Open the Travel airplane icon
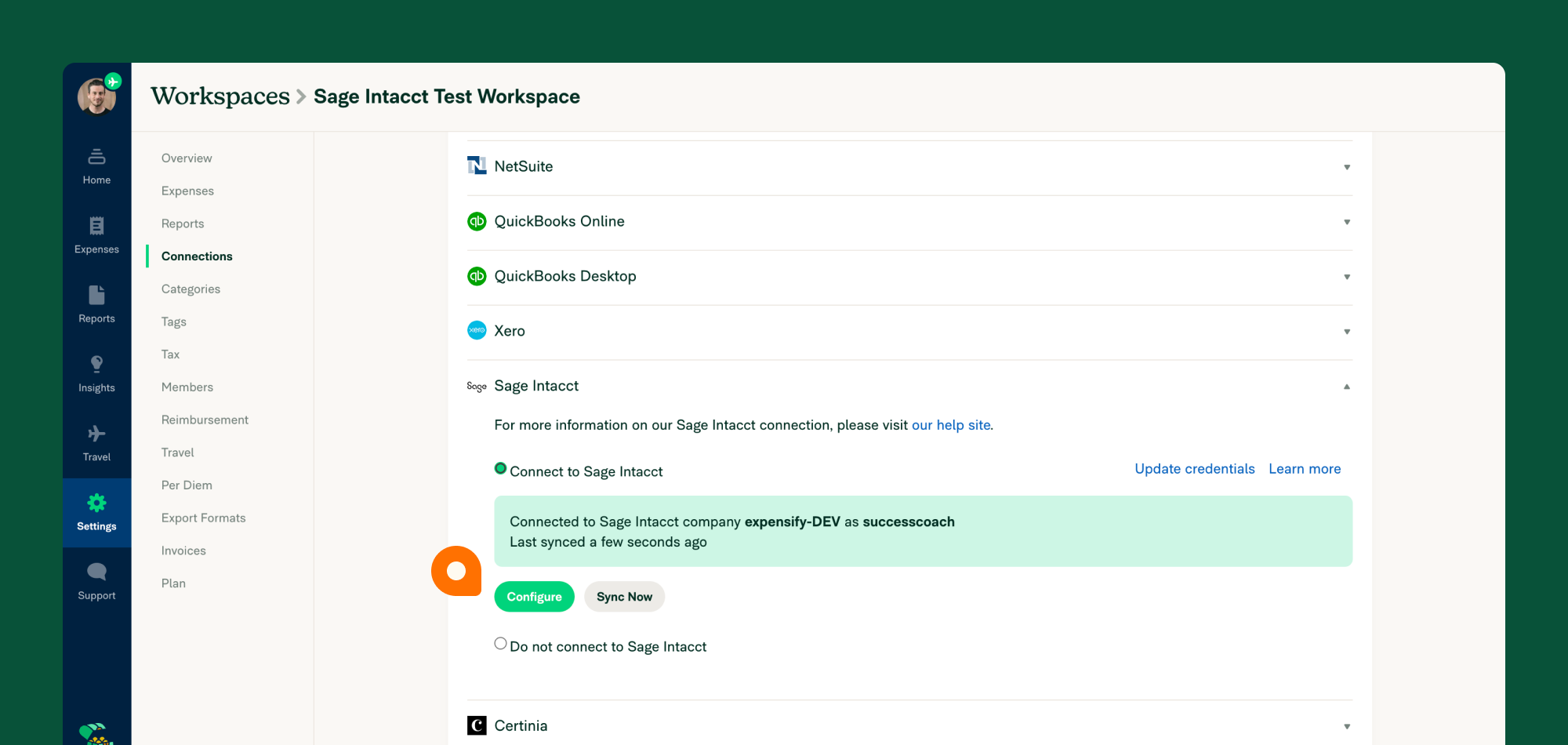1568x745 pixels. click(96, 434)
